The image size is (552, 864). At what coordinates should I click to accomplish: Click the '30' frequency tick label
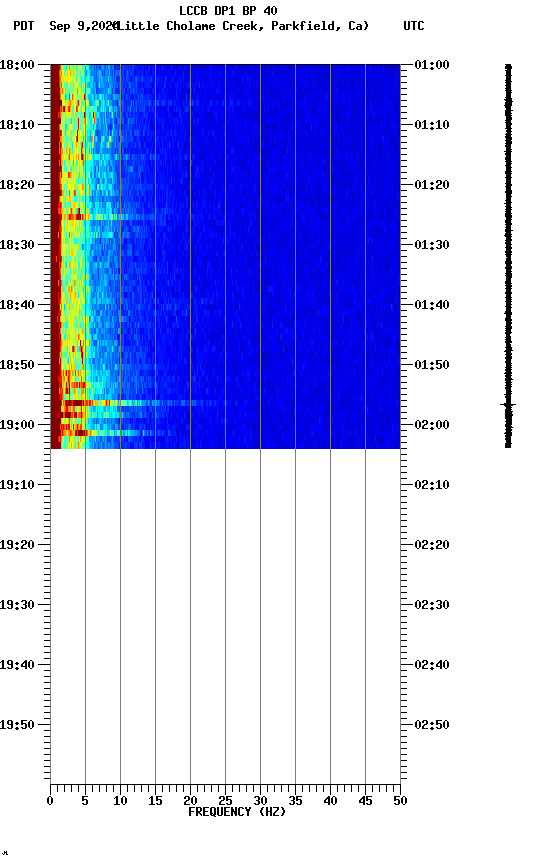tap(260, 801)
